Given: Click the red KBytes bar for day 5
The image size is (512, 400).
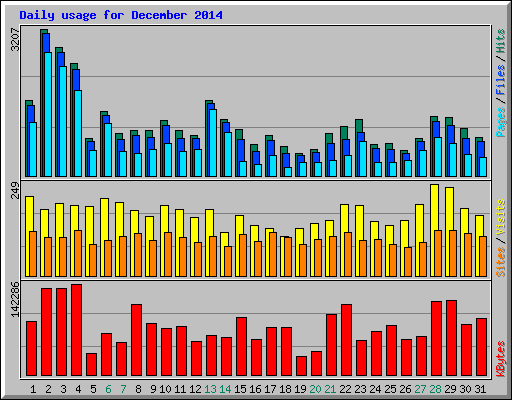Looking at the screenshot, I should [x=91, y=364].
